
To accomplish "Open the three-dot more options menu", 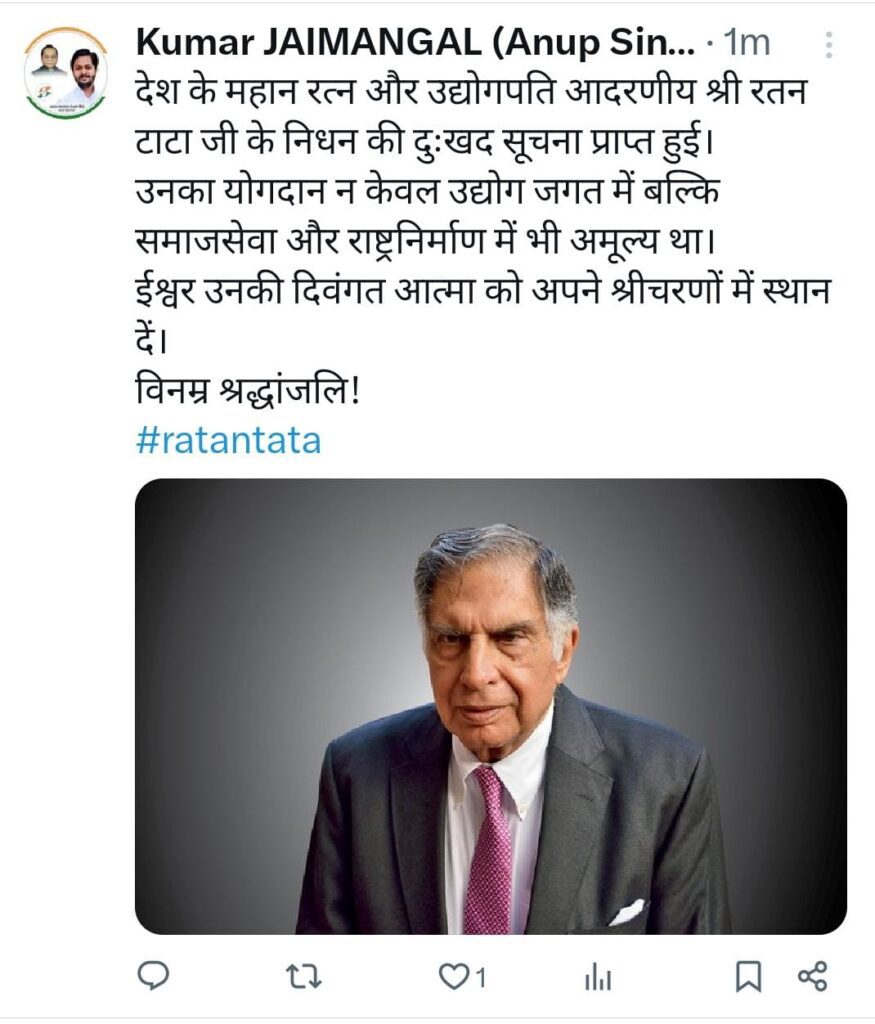I will point(828,44).
